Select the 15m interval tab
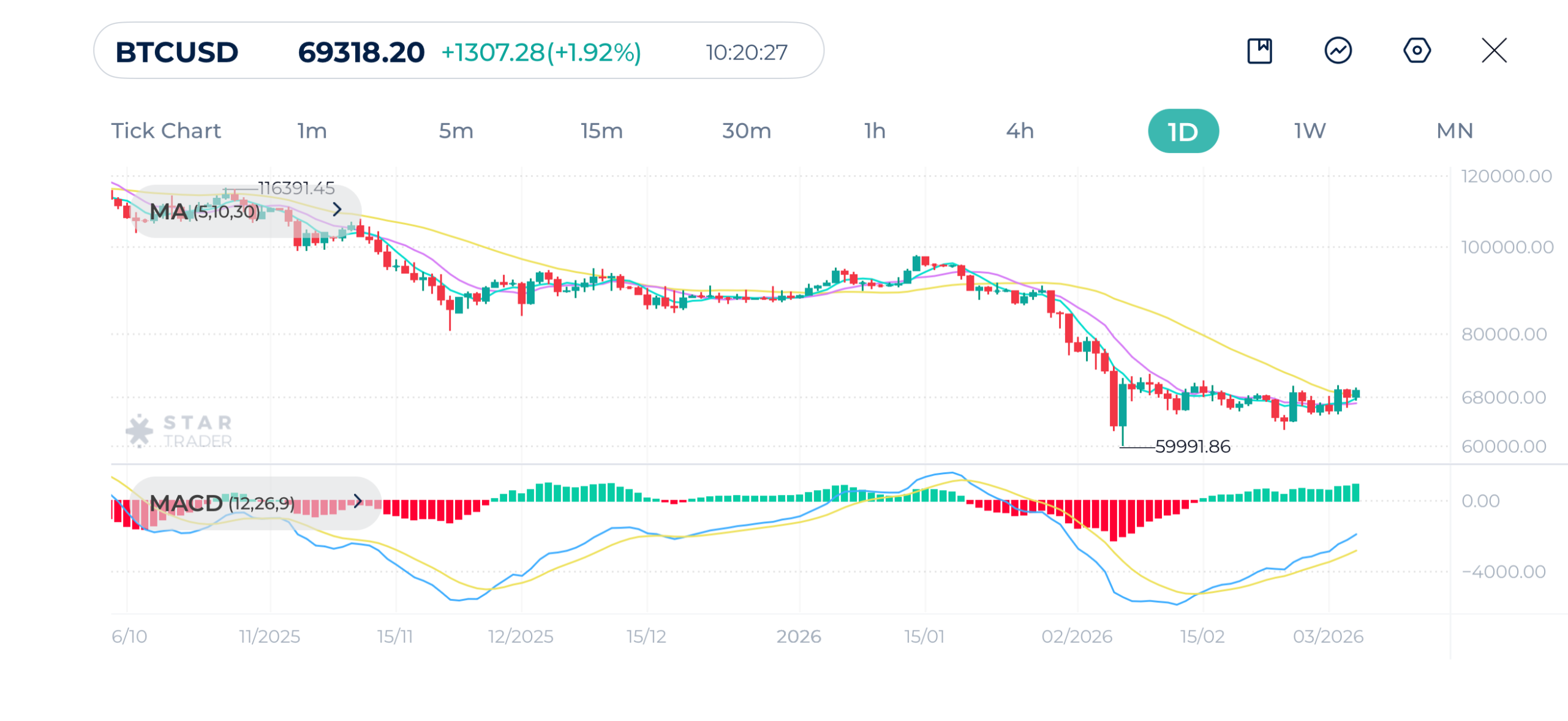 pos(601,130)
